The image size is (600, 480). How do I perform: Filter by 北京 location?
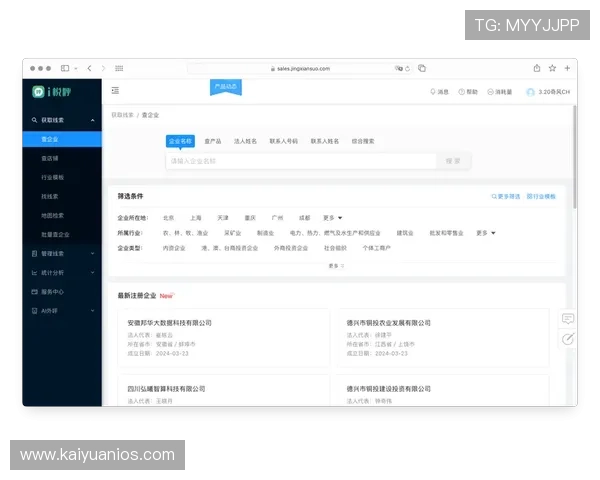point(168,218)
